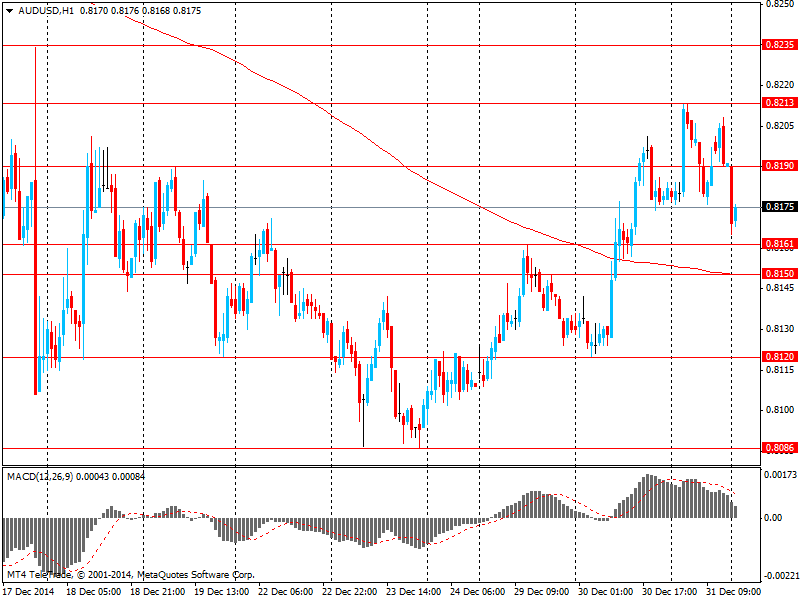Select the 30 Dec 01:00 time label
Image resolution: width=800 pixels, height=600 pixels.
click(606, 591)
